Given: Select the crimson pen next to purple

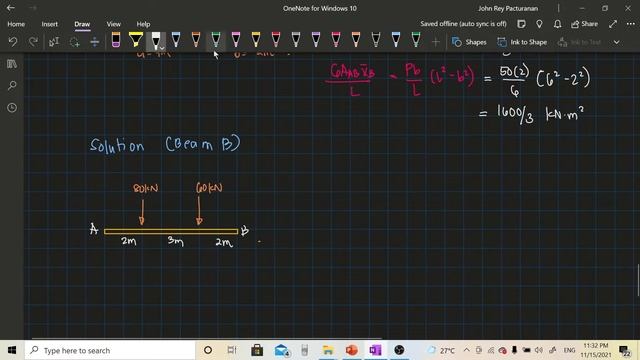Looking at the screenshot, I should [336, 40].
